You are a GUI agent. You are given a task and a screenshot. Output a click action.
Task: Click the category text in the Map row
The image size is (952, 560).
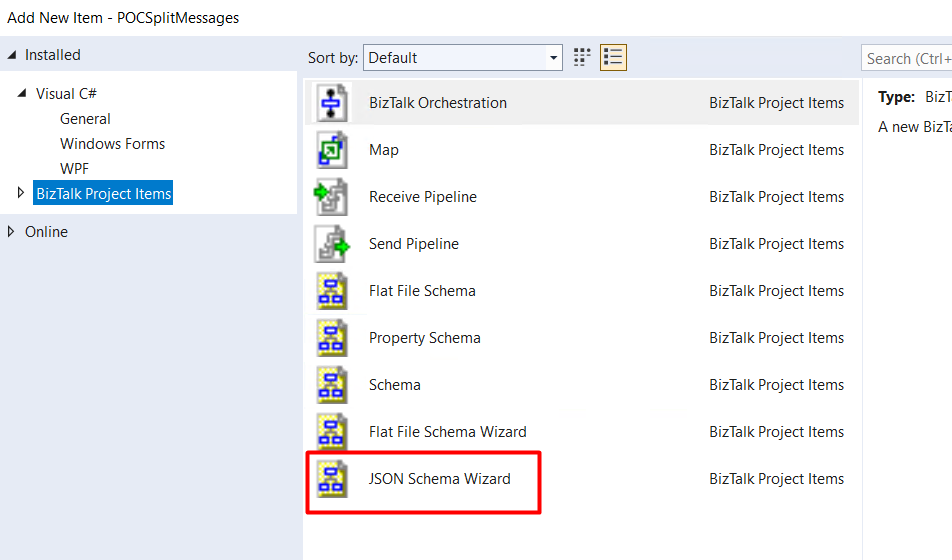coord(777,150)
